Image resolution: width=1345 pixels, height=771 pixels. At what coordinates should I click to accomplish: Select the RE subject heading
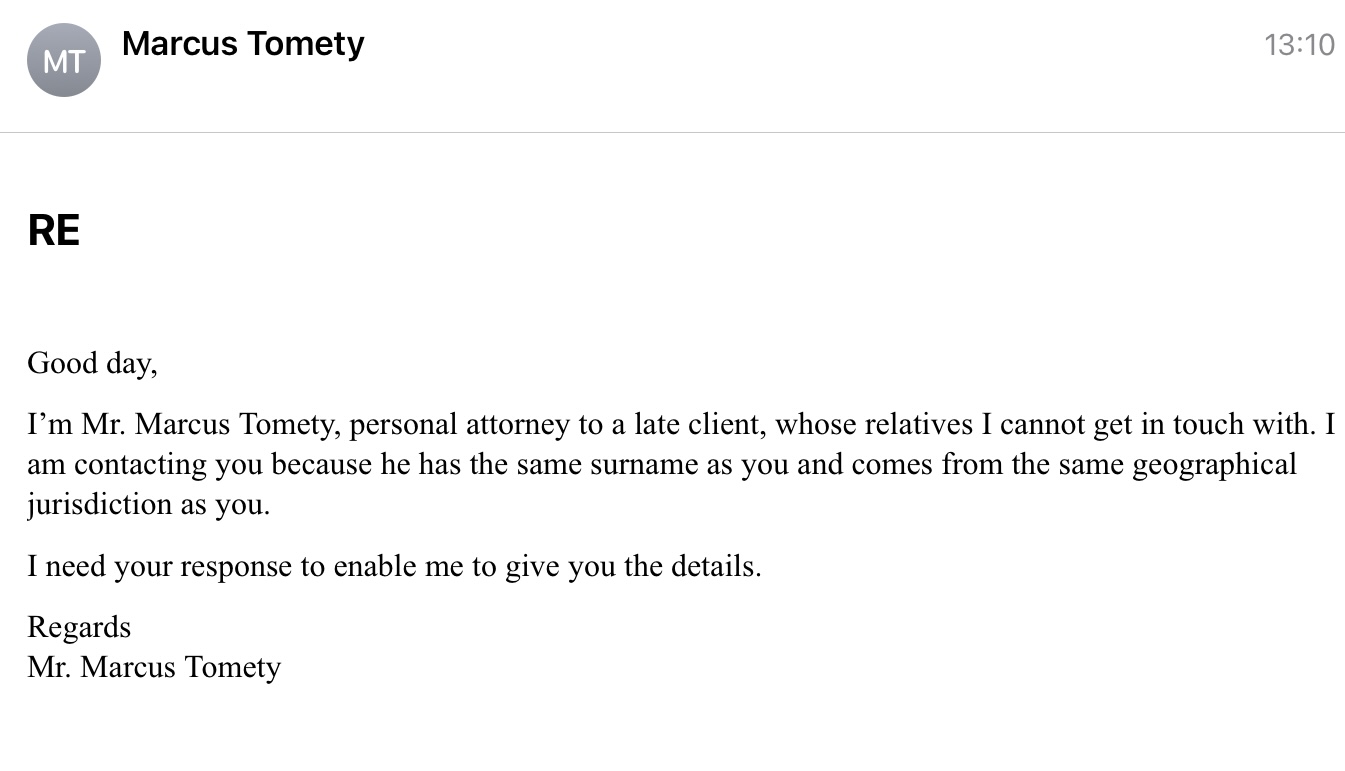click(54, 231)
